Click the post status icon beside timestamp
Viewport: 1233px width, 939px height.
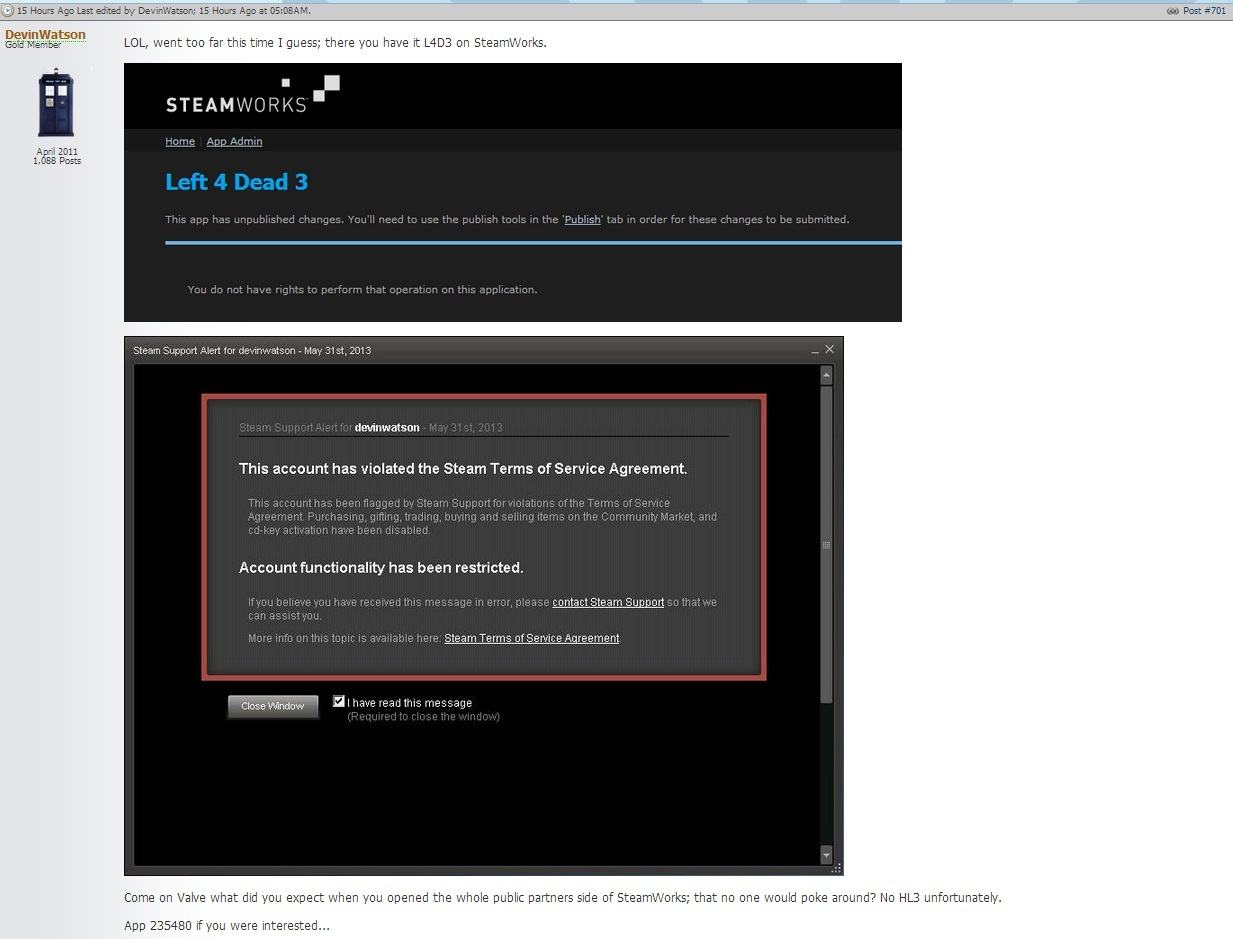pyautogui.click(x=8, y=11)
